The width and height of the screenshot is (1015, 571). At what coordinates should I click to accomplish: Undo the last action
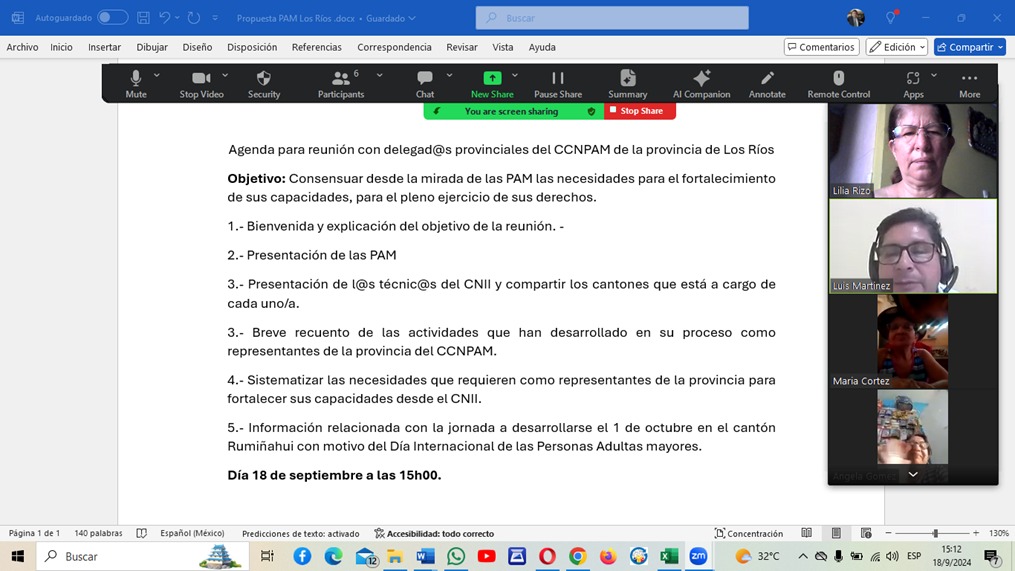pos(164,17)
